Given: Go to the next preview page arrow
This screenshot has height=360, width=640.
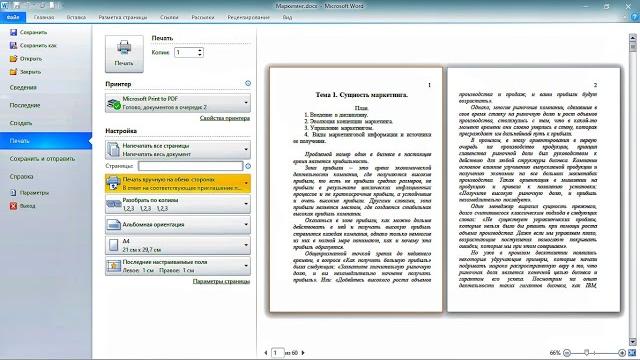Looking at the screenshot, I should point(303,353).
